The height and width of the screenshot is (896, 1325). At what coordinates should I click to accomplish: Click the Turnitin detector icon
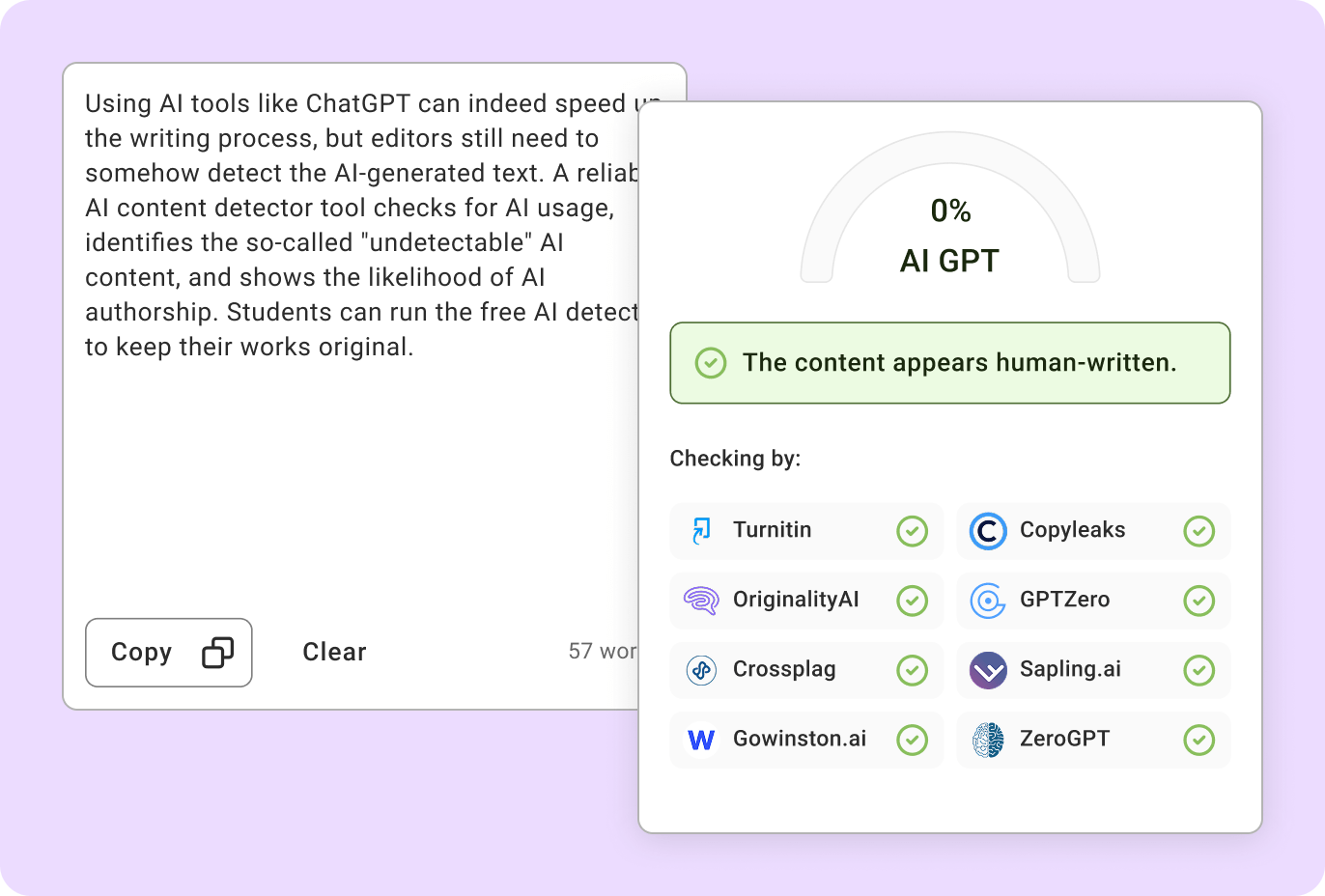(701, 530)
